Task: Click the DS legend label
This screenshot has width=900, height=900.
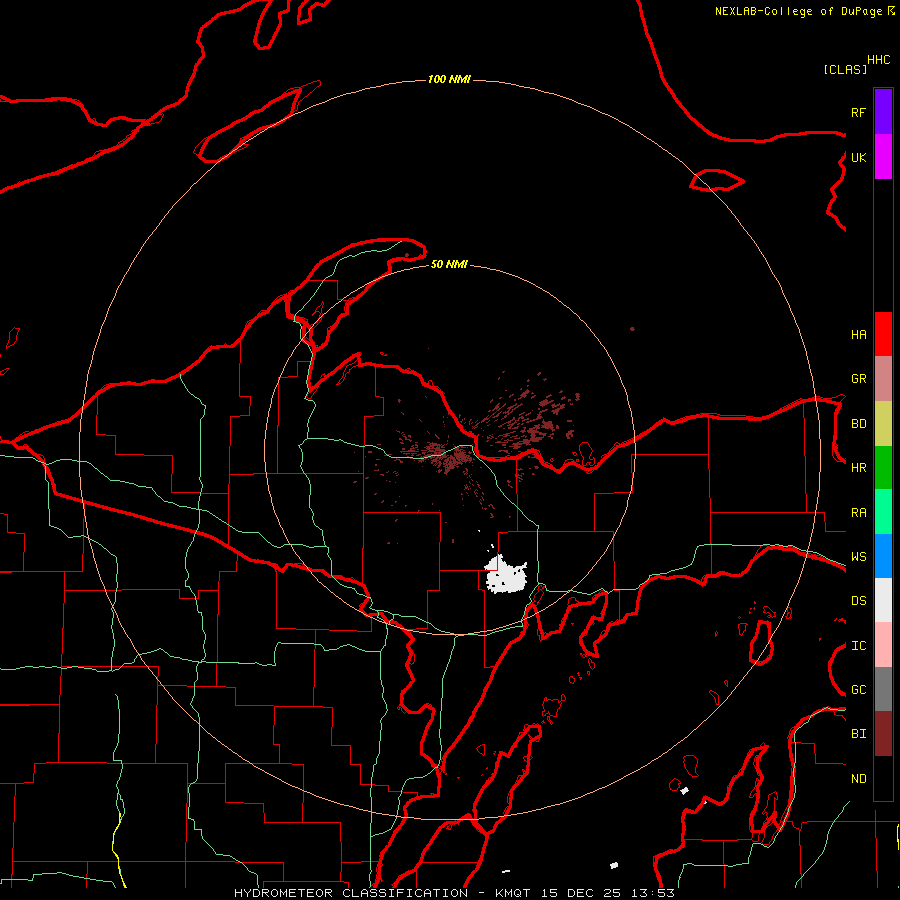Action: pos(858,601)
